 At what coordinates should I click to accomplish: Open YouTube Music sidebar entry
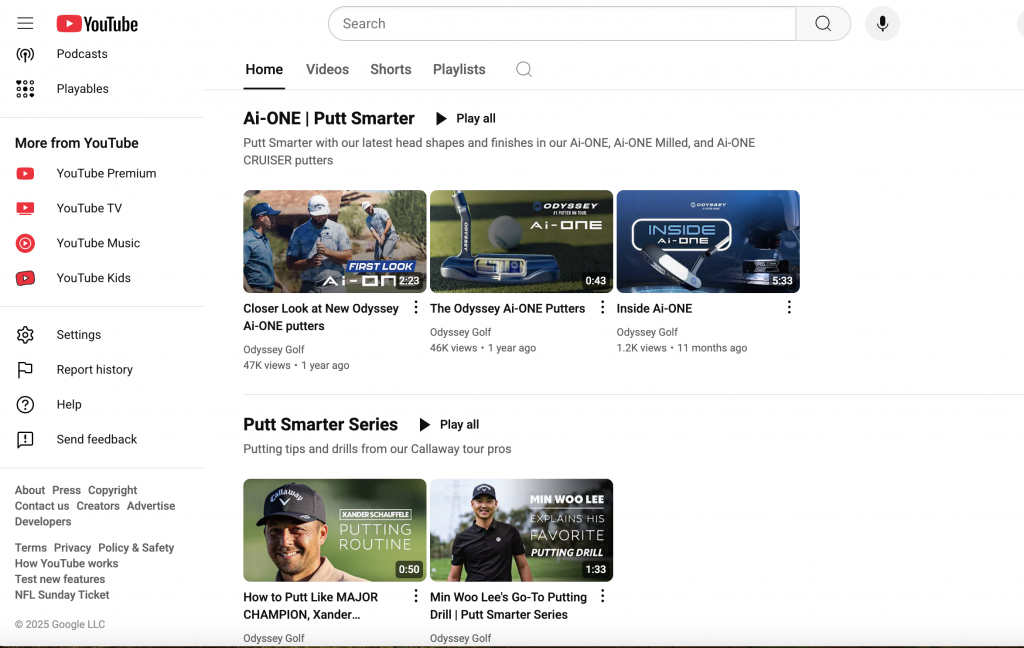coord(99,244)
